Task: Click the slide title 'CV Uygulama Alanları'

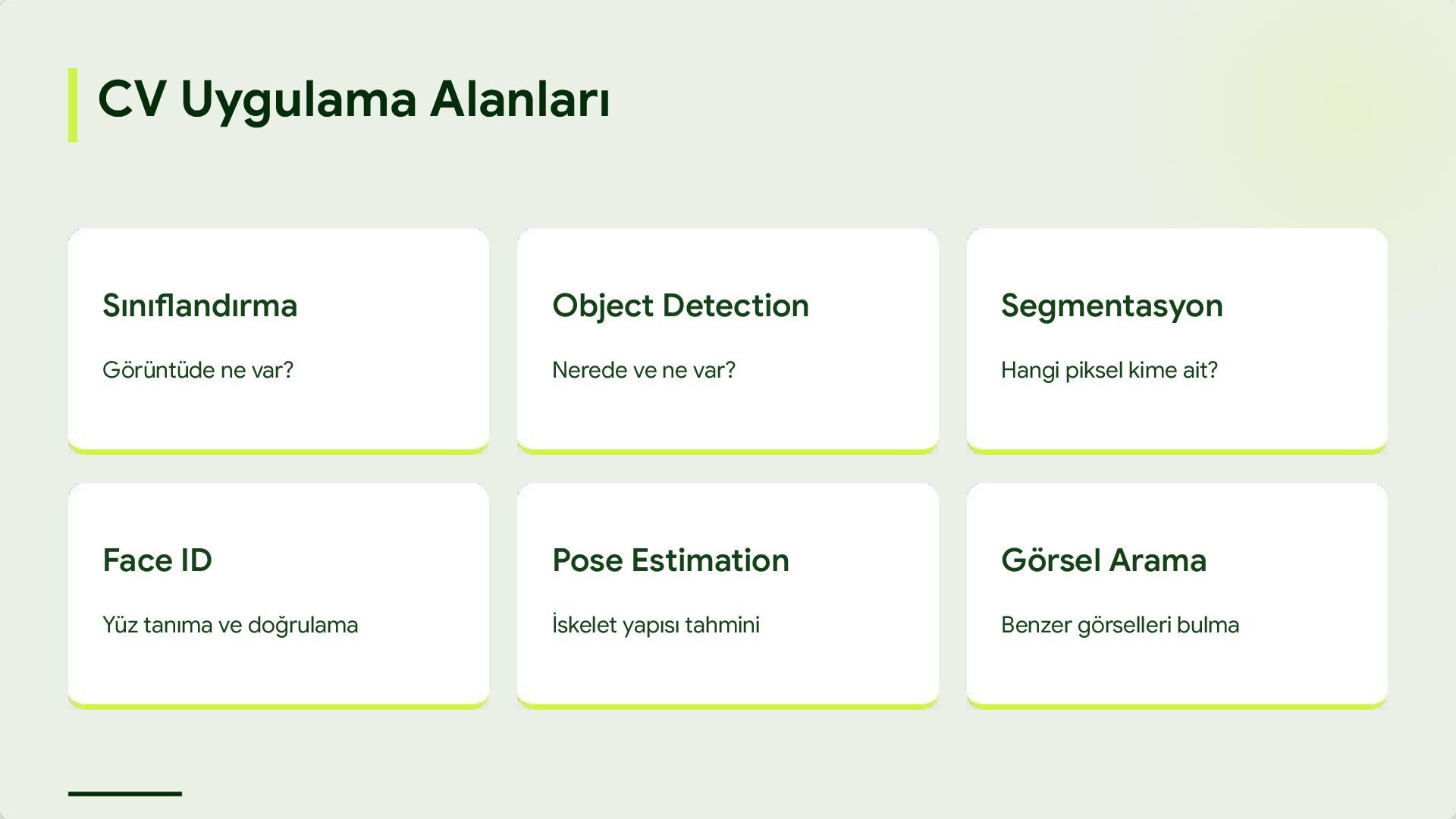Action: point(353,100)
